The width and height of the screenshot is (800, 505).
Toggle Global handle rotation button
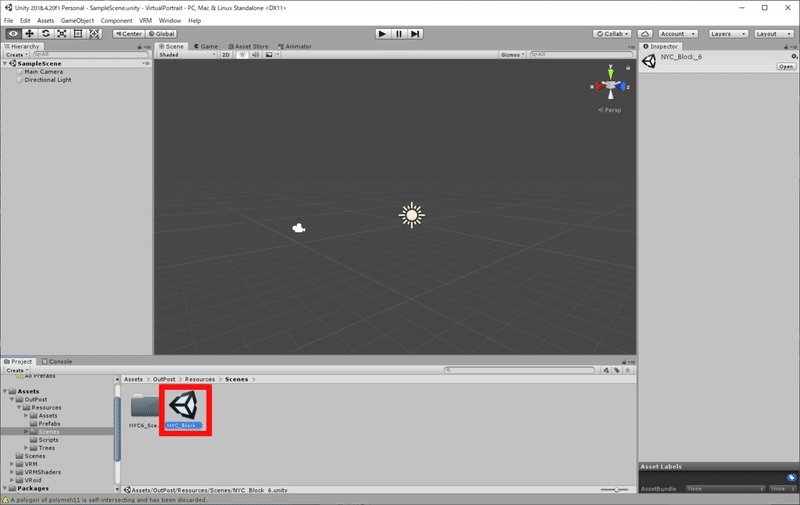tap(161, 34)
